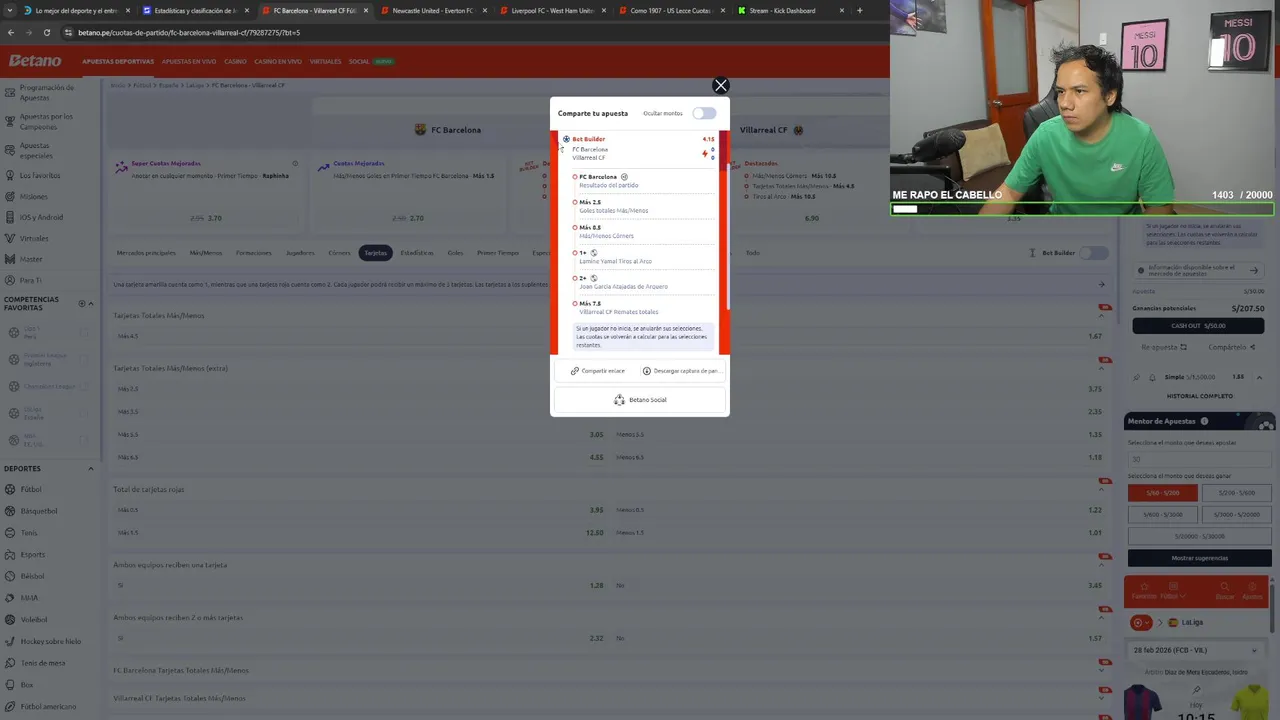Switch to Newcastle United - Everton browser tab
This screenshot has width=1280, height=720.
(x=432, y=11)
